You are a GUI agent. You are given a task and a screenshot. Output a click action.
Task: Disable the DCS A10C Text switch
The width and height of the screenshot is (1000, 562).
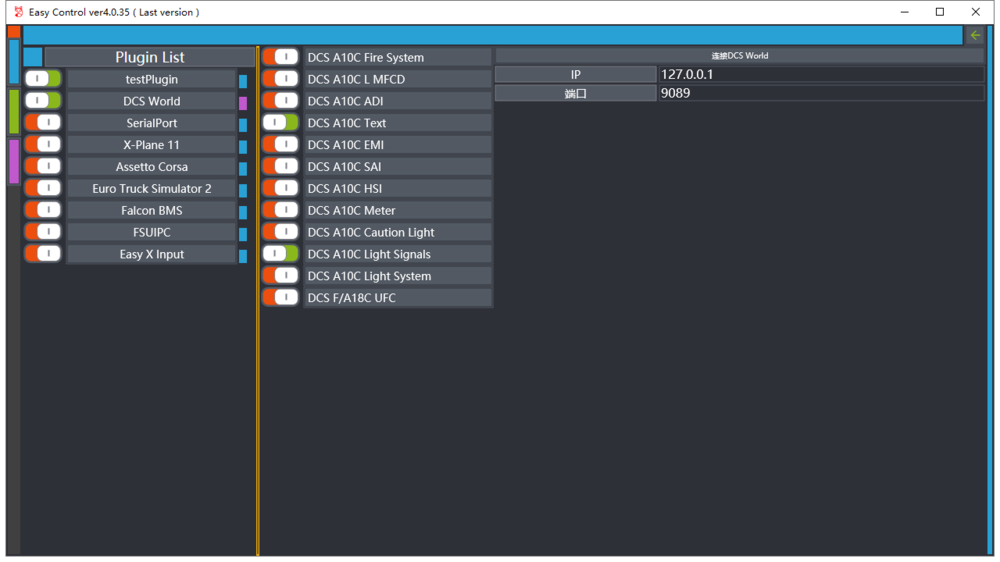pos(281,122)
